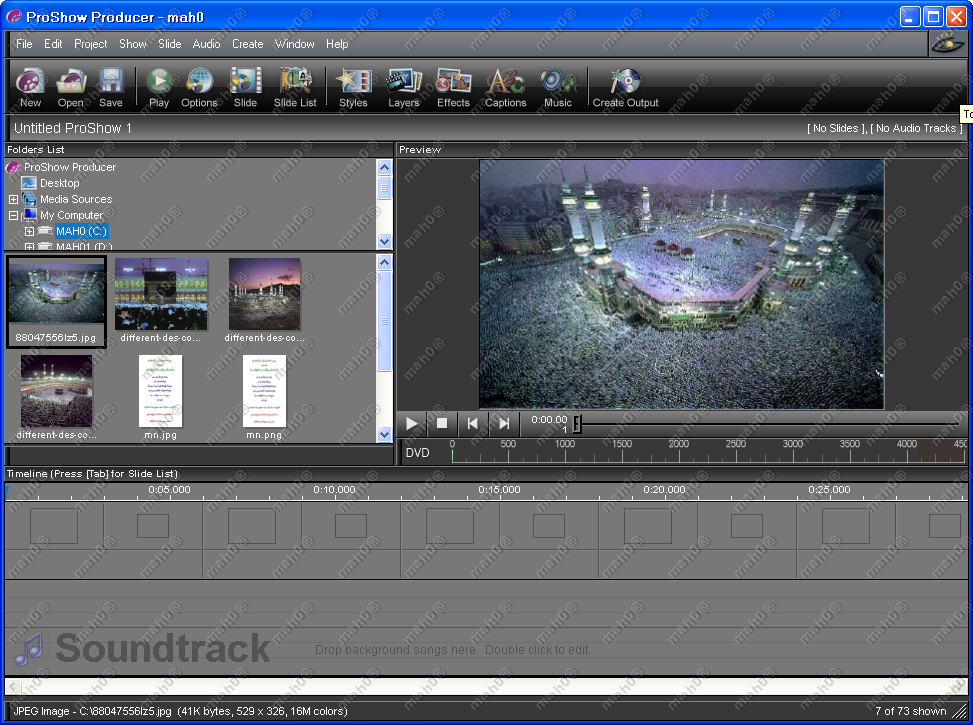Open the Audio menu
973x725 pixels.
206,44
